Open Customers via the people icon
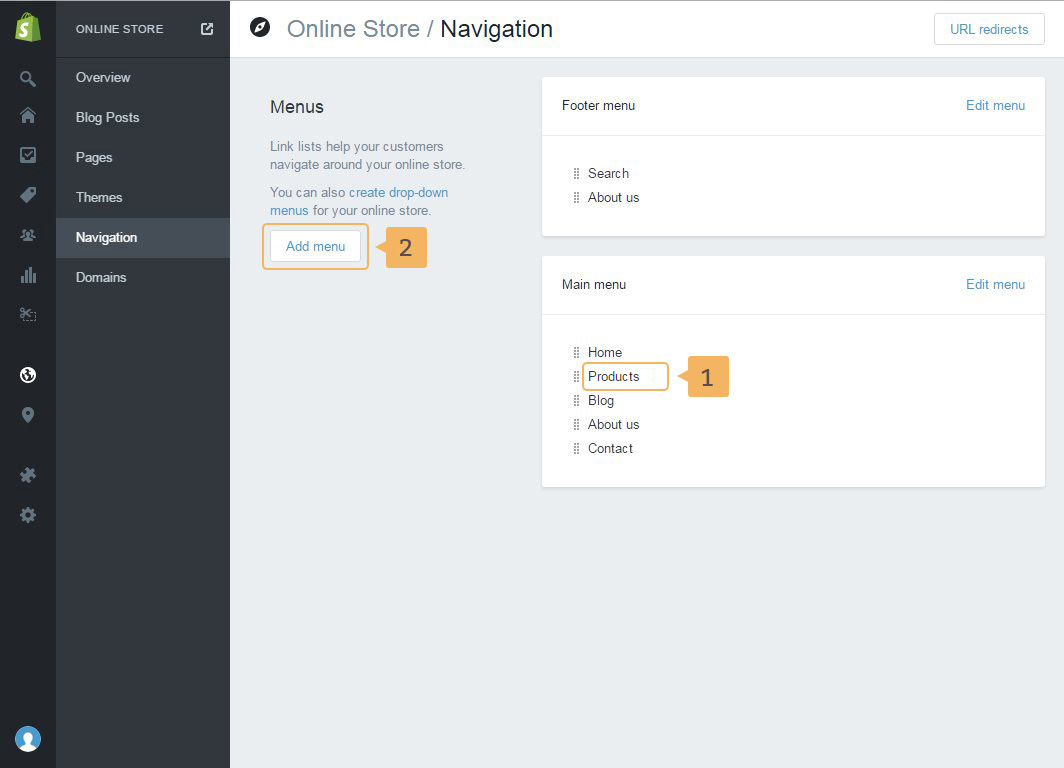 [28, 235]
